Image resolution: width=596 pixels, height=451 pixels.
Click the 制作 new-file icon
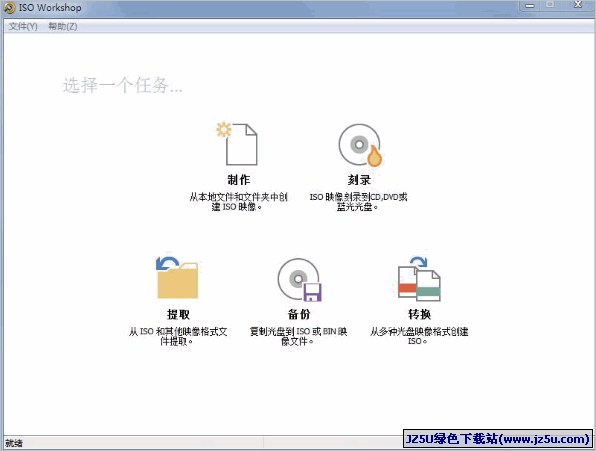coord(238,144)
